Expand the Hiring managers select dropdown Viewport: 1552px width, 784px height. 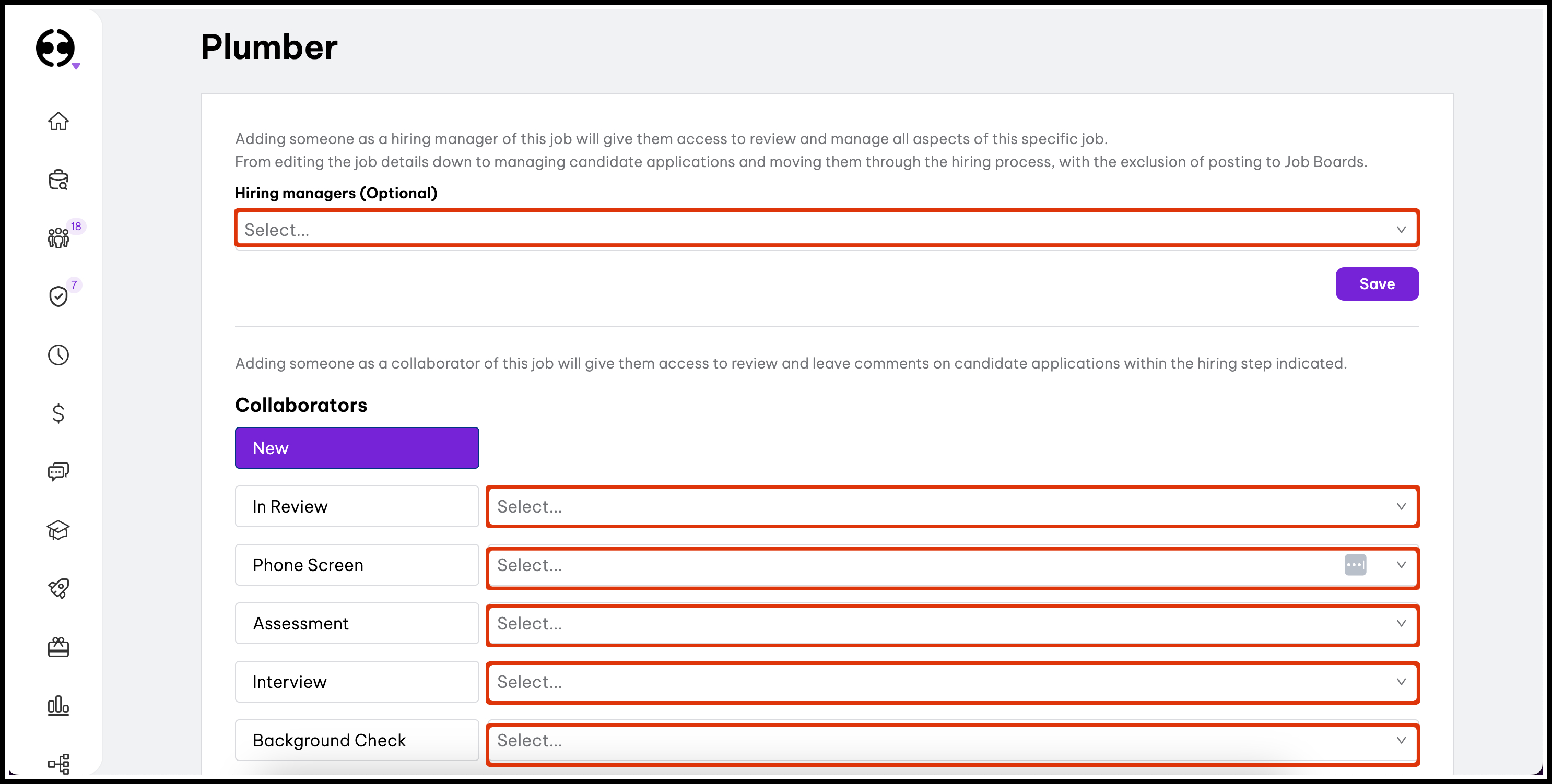827,230
